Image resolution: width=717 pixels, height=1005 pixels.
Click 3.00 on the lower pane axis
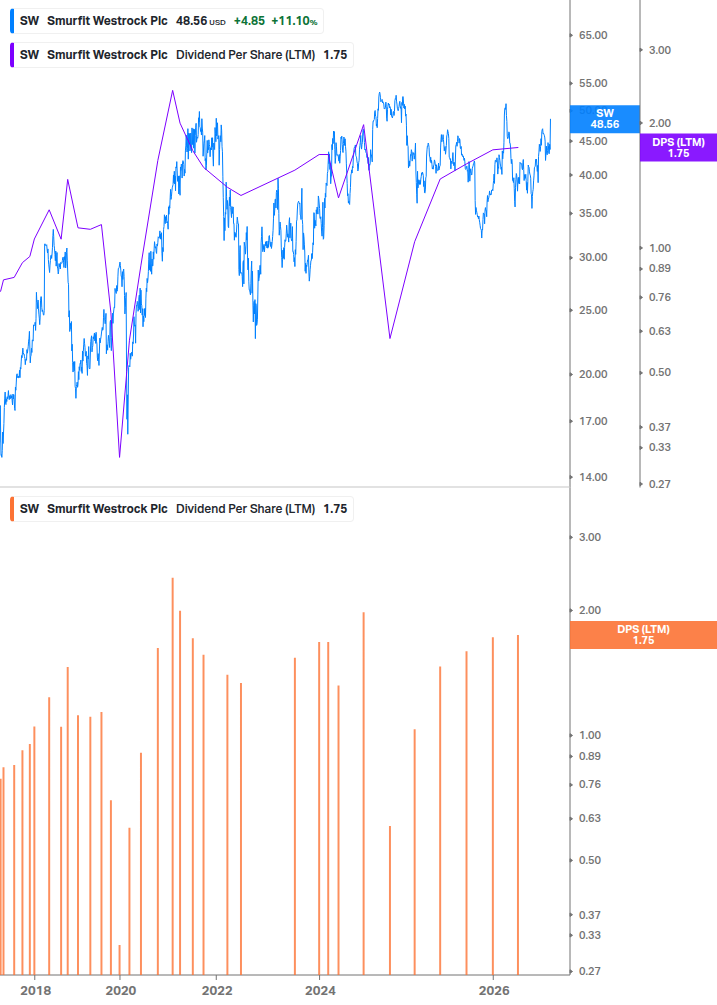tap(590, 537)
